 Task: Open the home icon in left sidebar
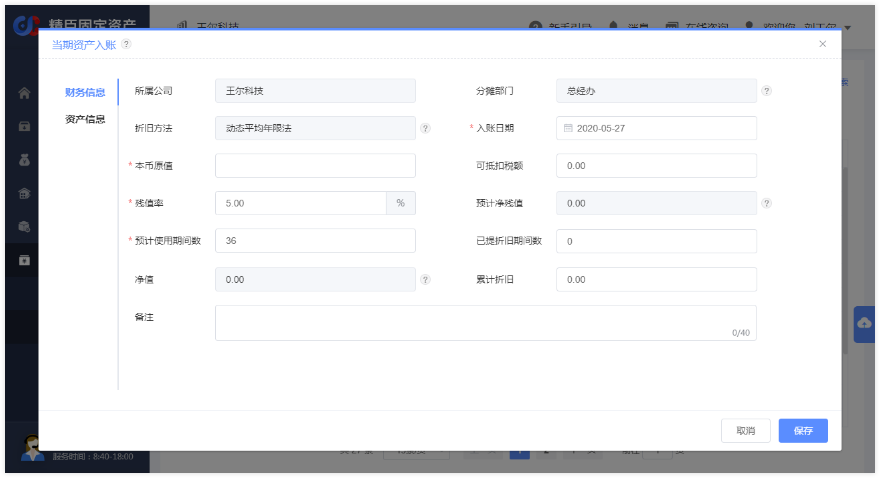click(x=24, y=93)
